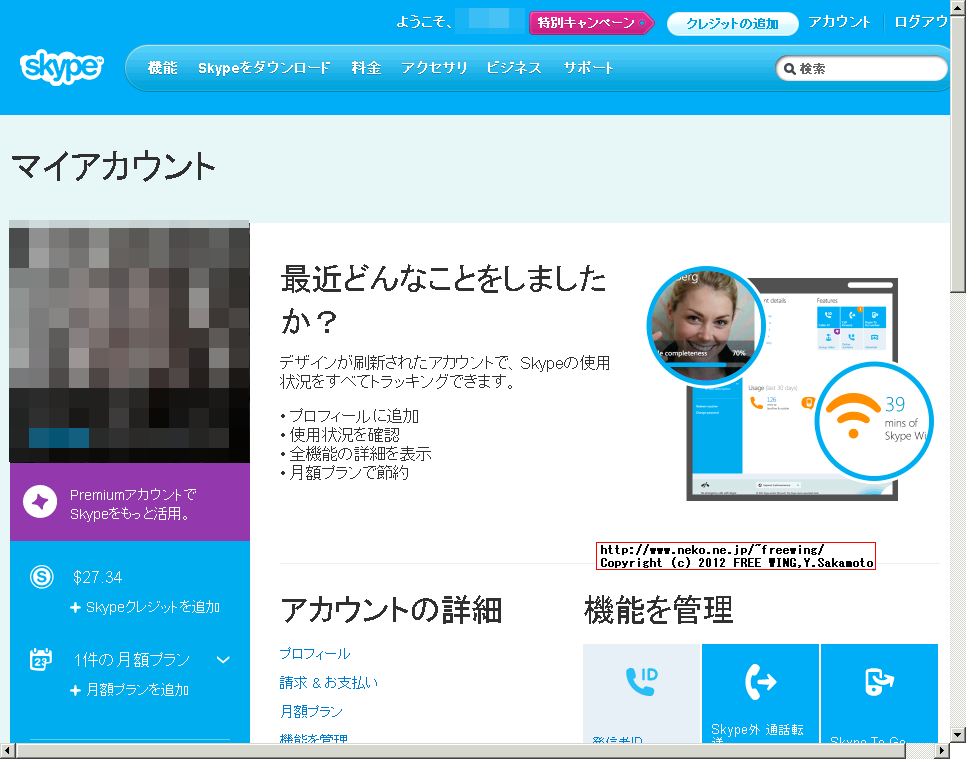The image size is (966, 759).
Task: Click the horizontal scrollbar right arrow
Action: tap(943, 751)
